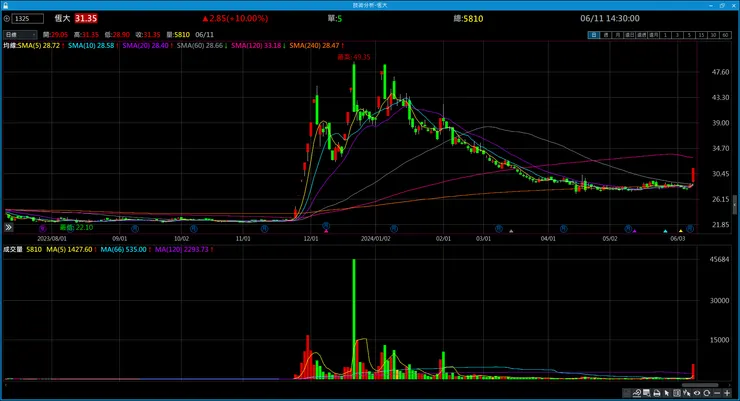Click the plus zoom-in icon
Viewport: 740px width, 401px height.
[727, 393]
